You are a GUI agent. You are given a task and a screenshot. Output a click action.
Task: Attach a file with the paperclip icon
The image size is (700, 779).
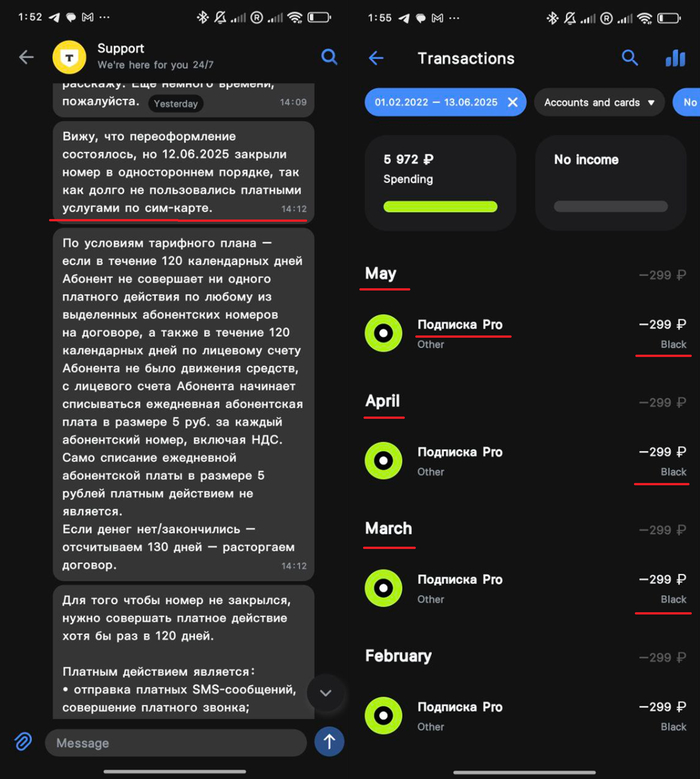tap(23, 742)
